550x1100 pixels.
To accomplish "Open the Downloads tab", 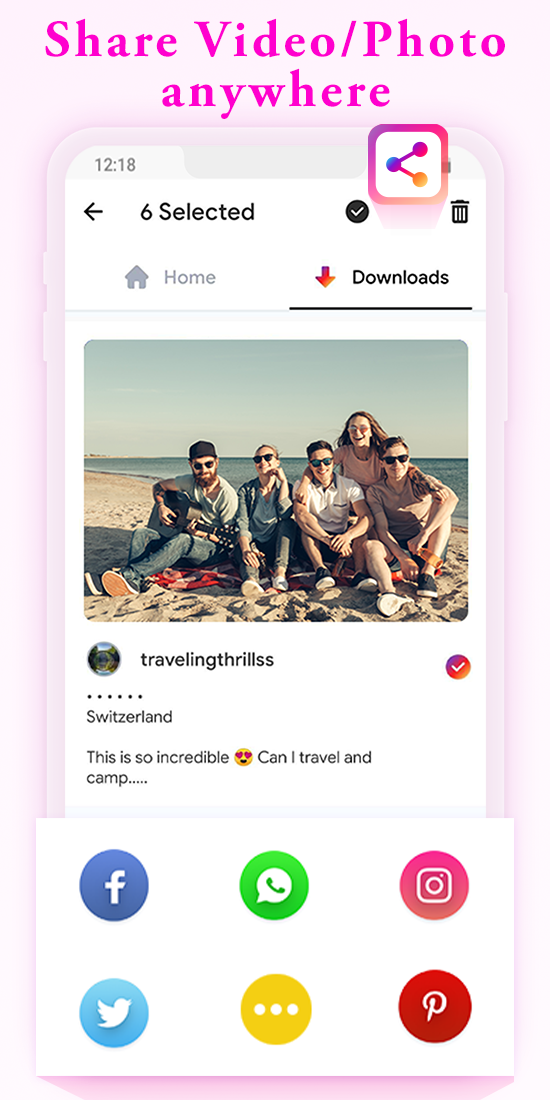I will [x=381, y=278].
